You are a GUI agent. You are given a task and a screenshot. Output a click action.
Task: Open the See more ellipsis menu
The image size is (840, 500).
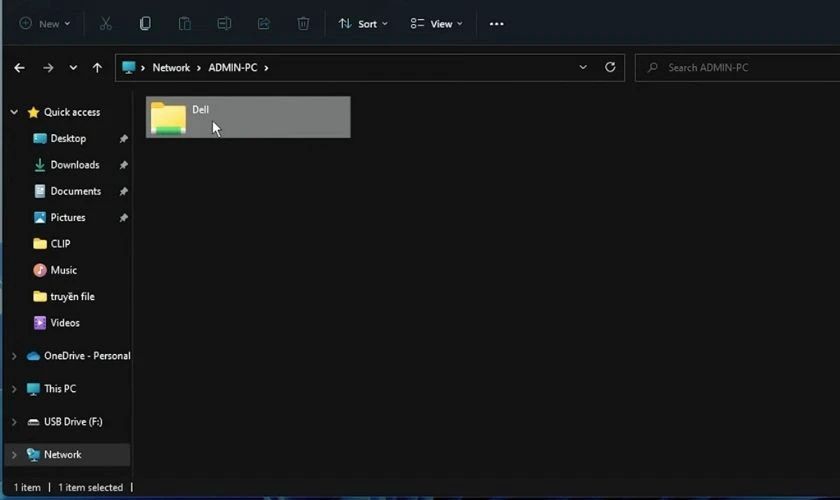pyautogui.click(x=496, y=23)
